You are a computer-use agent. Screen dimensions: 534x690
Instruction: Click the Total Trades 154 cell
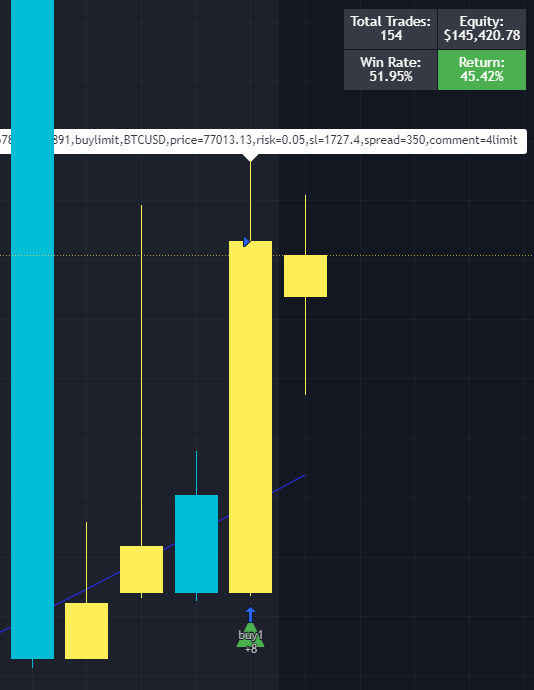pos(390,29)
